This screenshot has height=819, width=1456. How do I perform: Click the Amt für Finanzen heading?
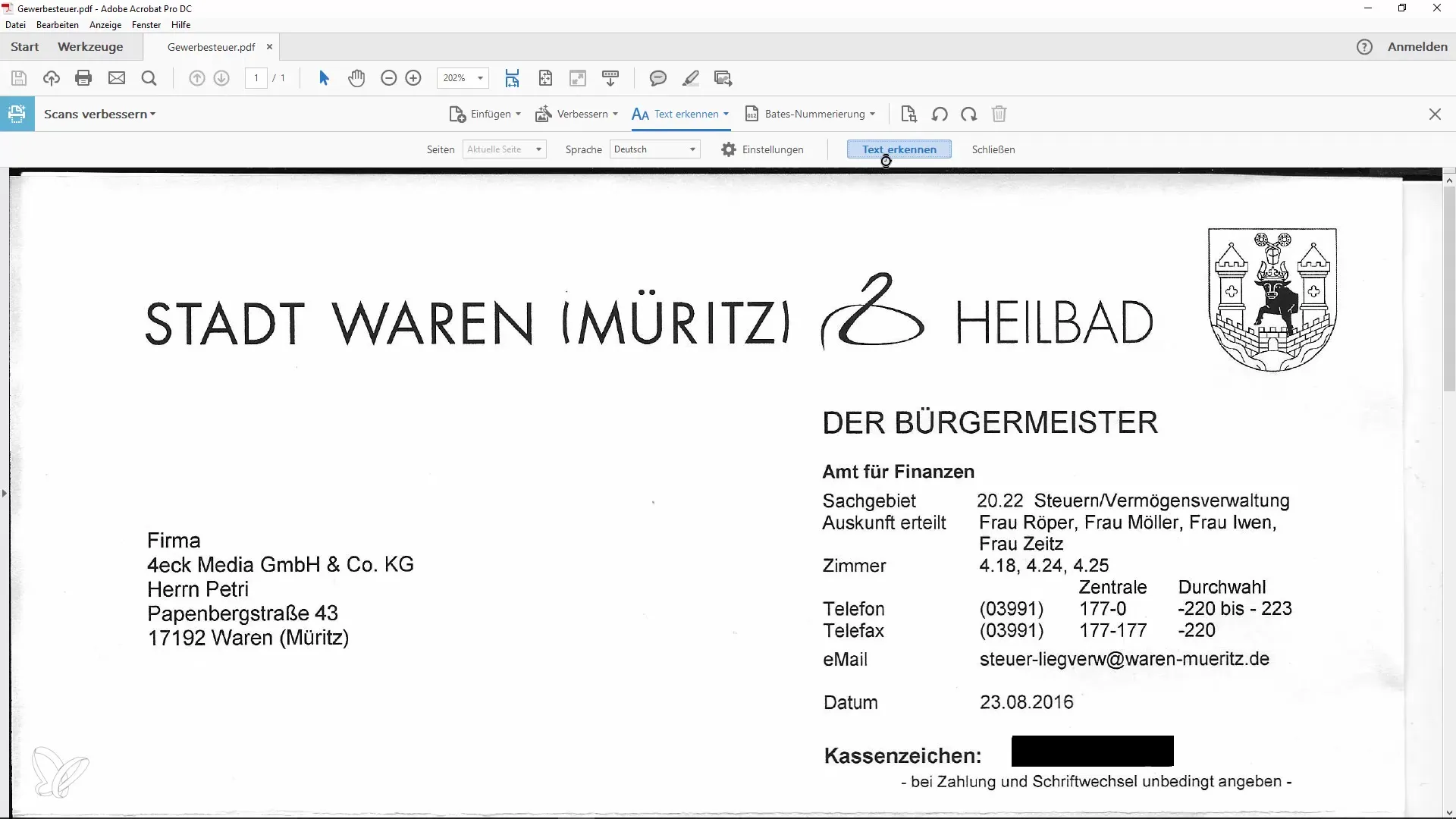click(898, 472)
